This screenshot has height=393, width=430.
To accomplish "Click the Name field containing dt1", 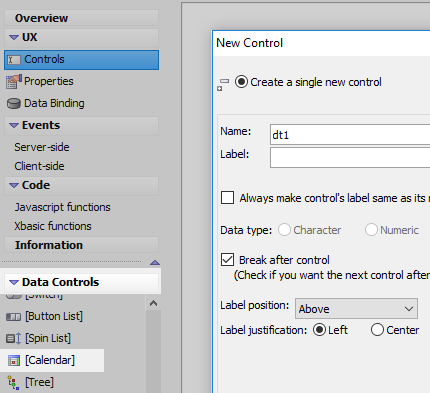I will click(x=350, y=135).
